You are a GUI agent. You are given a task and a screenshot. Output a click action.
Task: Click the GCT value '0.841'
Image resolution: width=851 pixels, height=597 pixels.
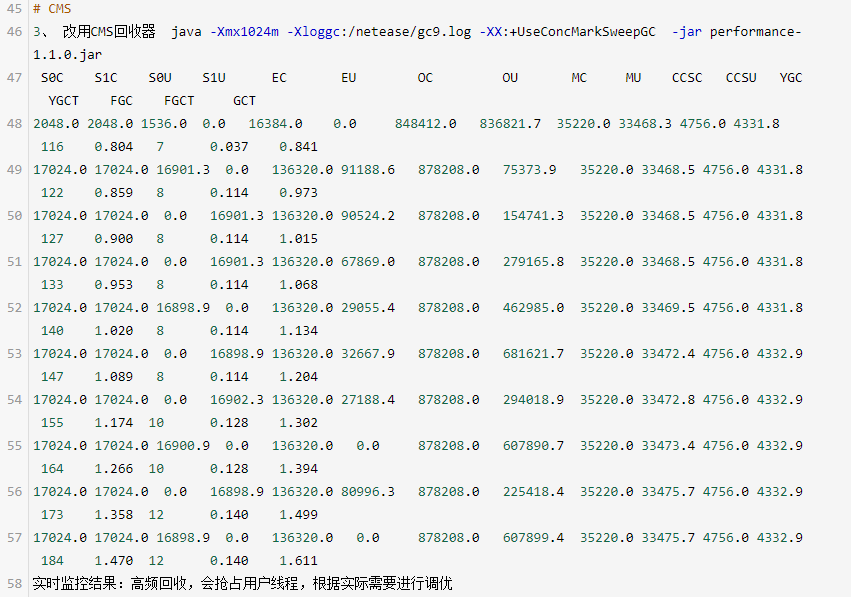click(x=299, y=147)
